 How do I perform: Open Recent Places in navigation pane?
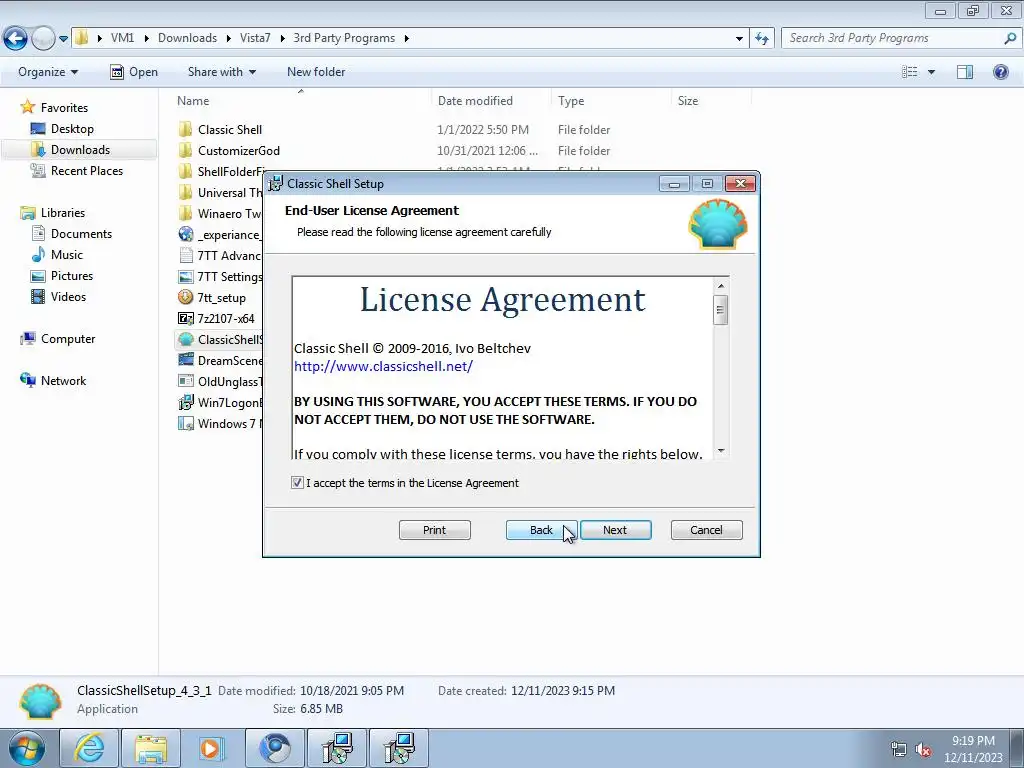[x=86, y=170]
